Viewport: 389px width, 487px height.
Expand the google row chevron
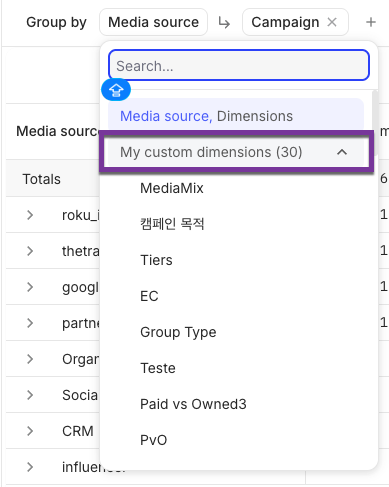[30, 287]
